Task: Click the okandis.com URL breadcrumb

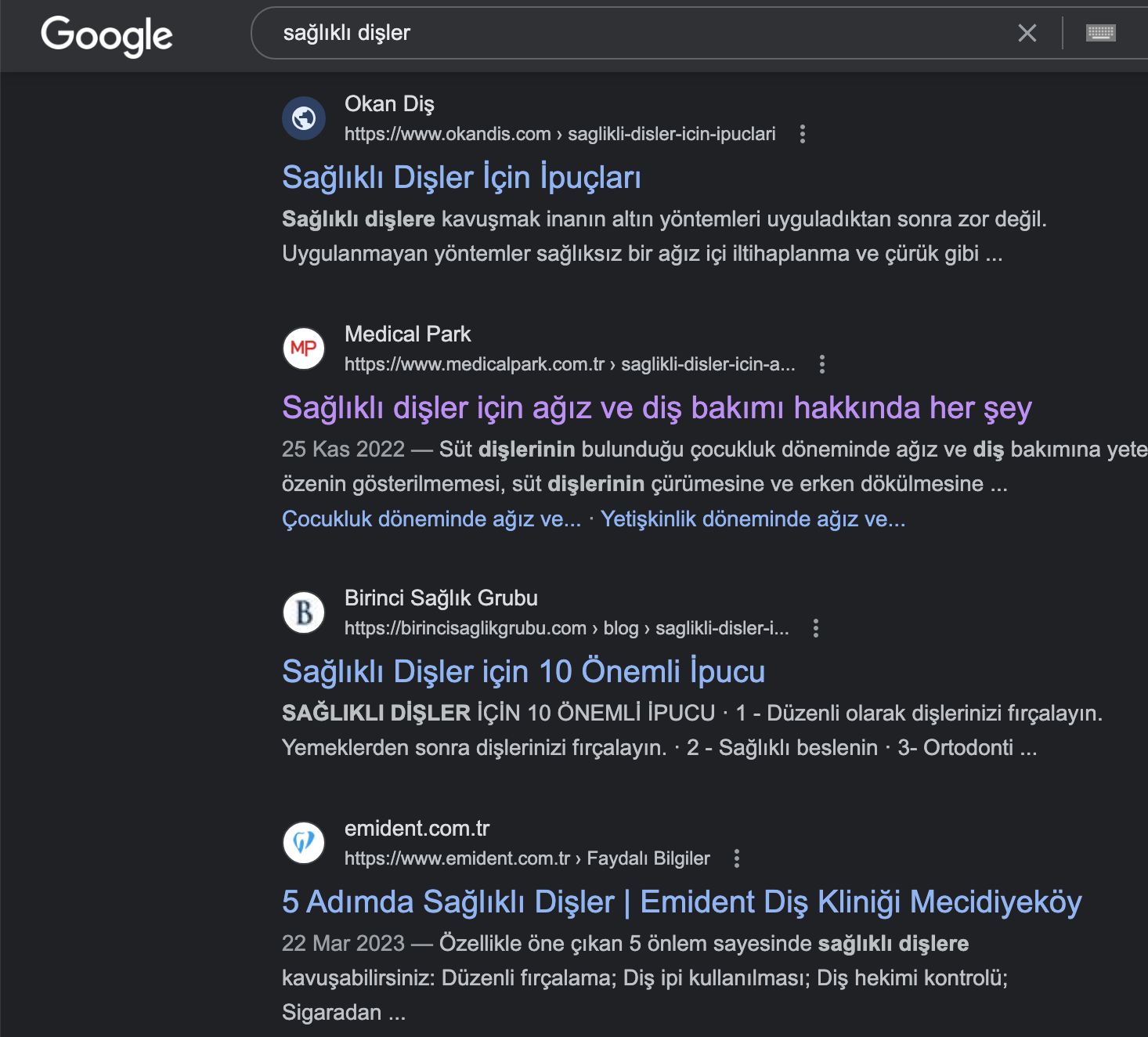Action: pyautogui.click(x=560, y=134)
